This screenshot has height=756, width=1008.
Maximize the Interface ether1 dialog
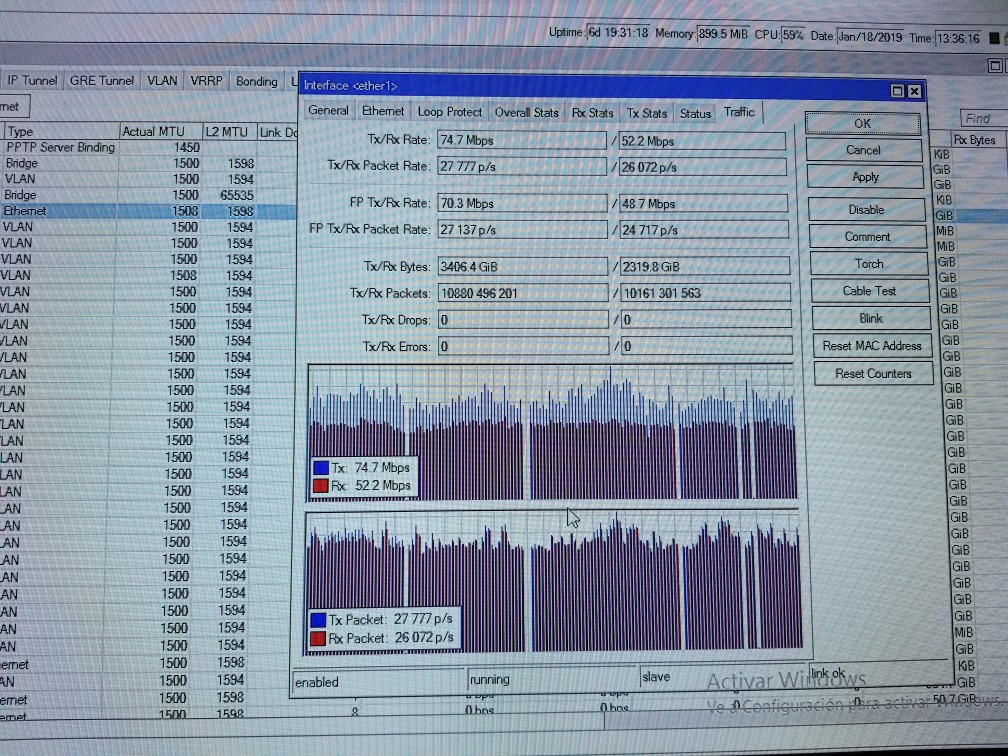(x=897, y=91)
